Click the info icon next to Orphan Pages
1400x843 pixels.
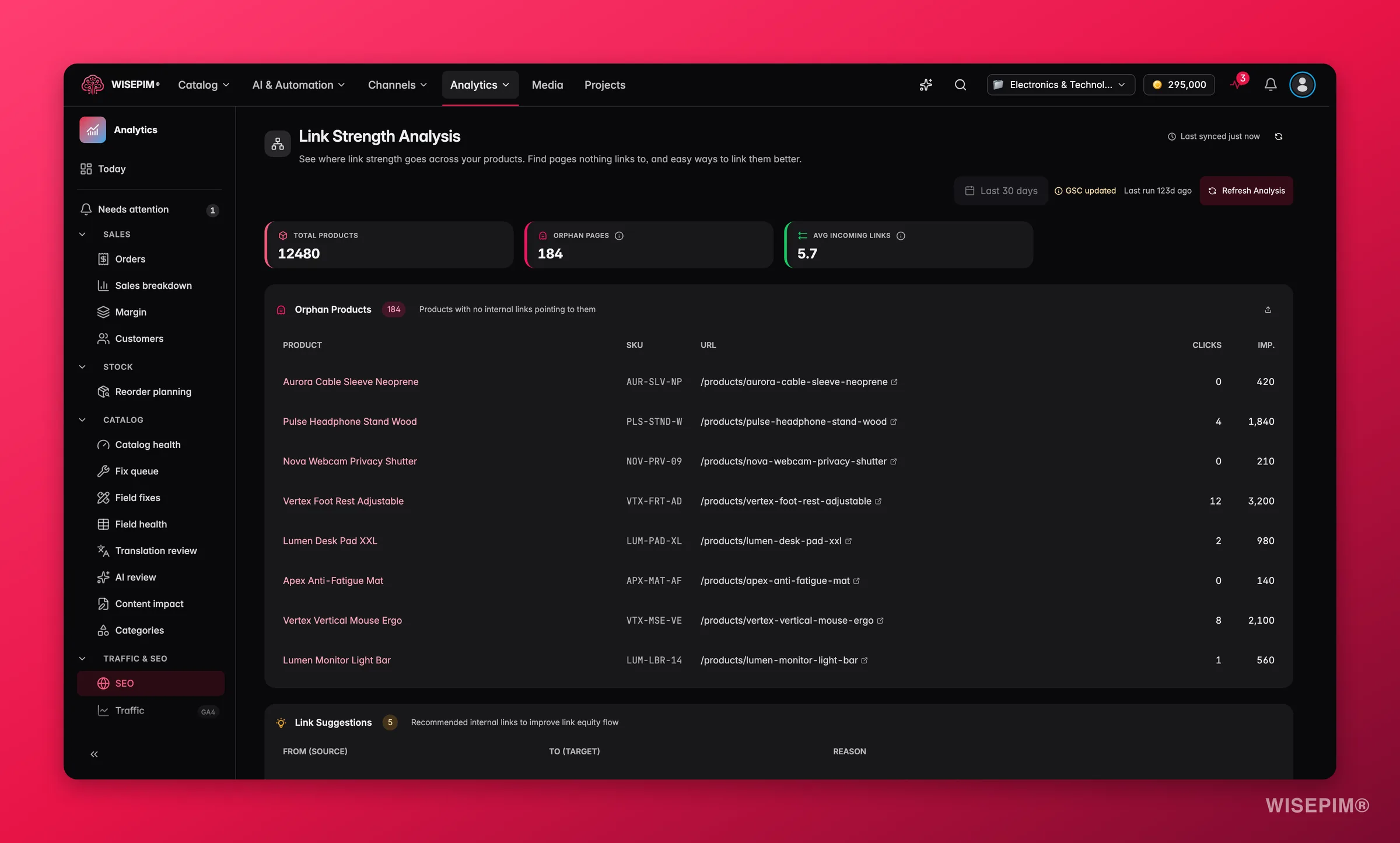point(619,236)
